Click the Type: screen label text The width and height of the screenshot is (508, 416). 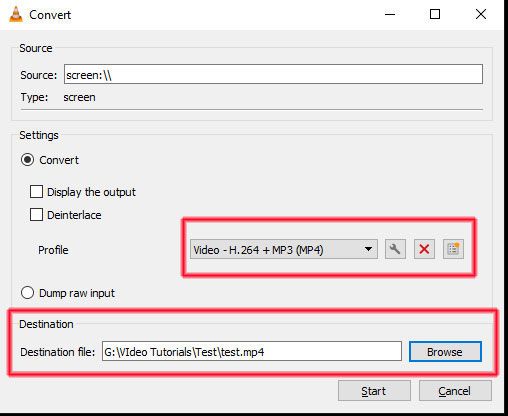point(58,97)
